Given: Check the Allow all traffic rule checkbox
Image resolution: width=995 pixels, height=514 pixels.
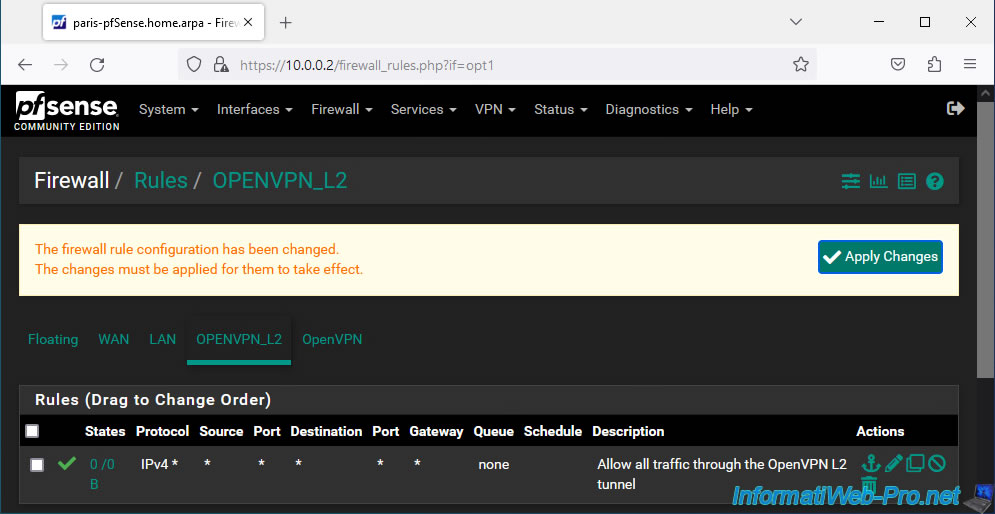Looking at the screenshot, I should click(37, 465).
